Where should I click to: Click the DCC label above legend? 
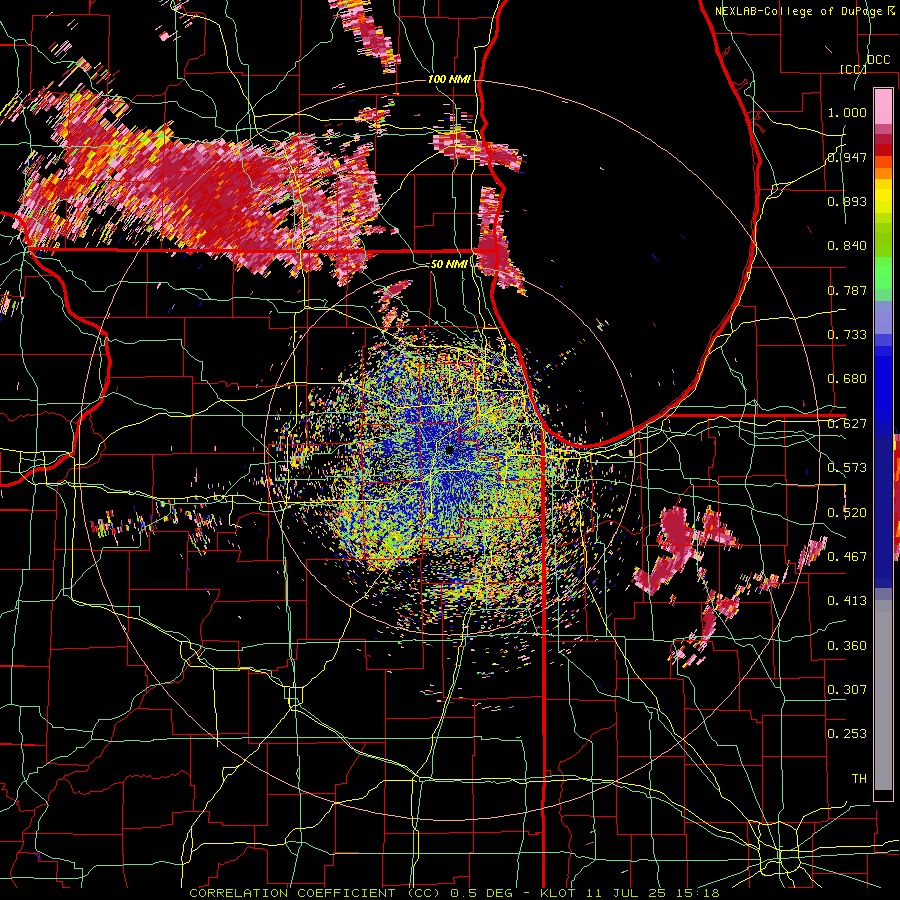pos(878,60)
